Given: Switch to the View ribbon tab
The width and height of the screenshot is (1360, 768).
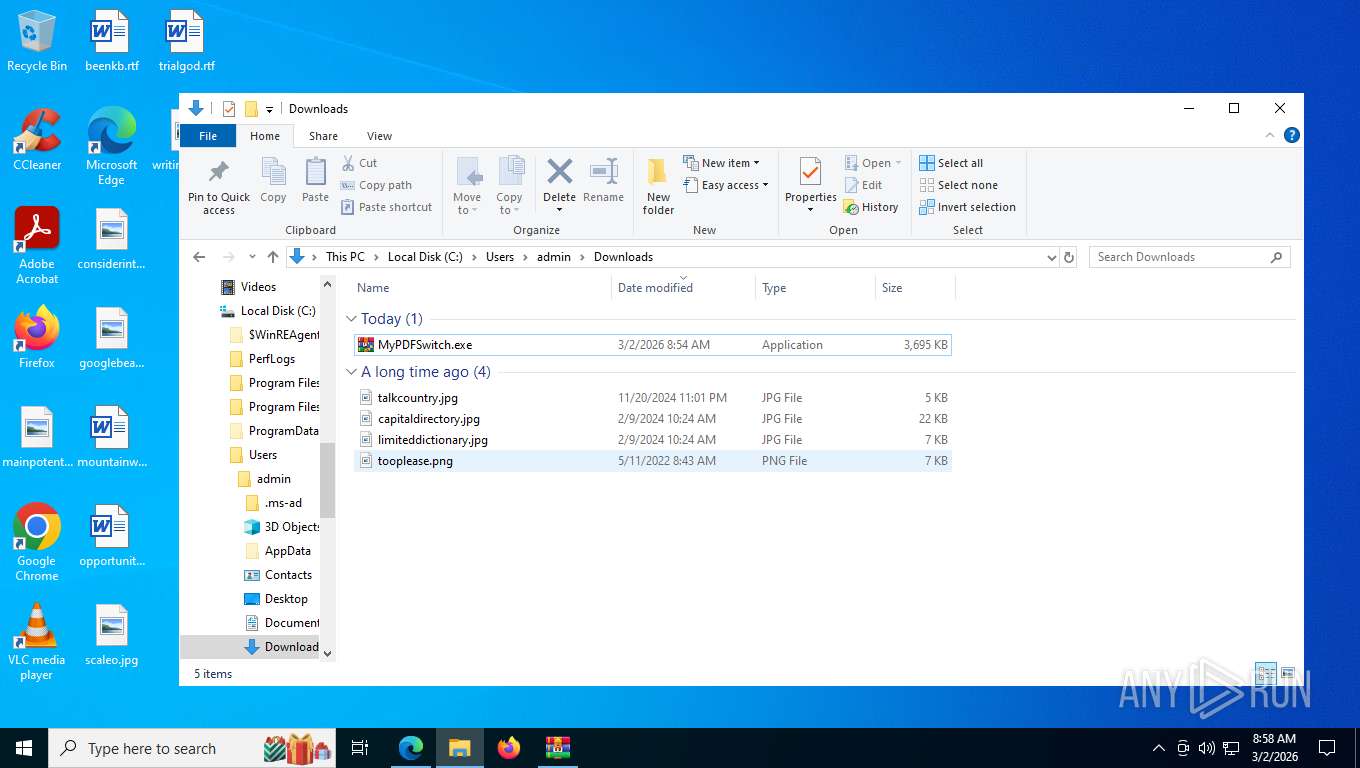Looking at the screenshot, I should point(379,136).
